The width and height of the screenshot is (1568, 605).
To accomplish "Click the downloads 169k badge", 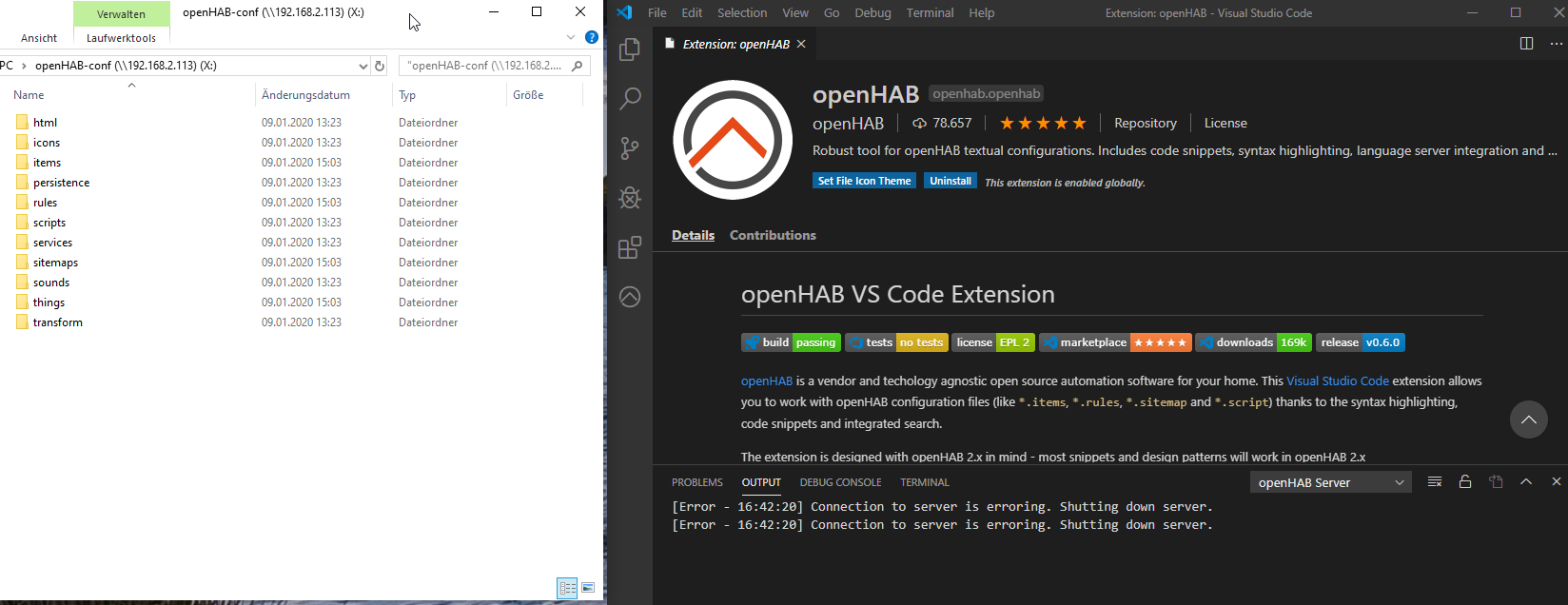I will coord(1253,342).
